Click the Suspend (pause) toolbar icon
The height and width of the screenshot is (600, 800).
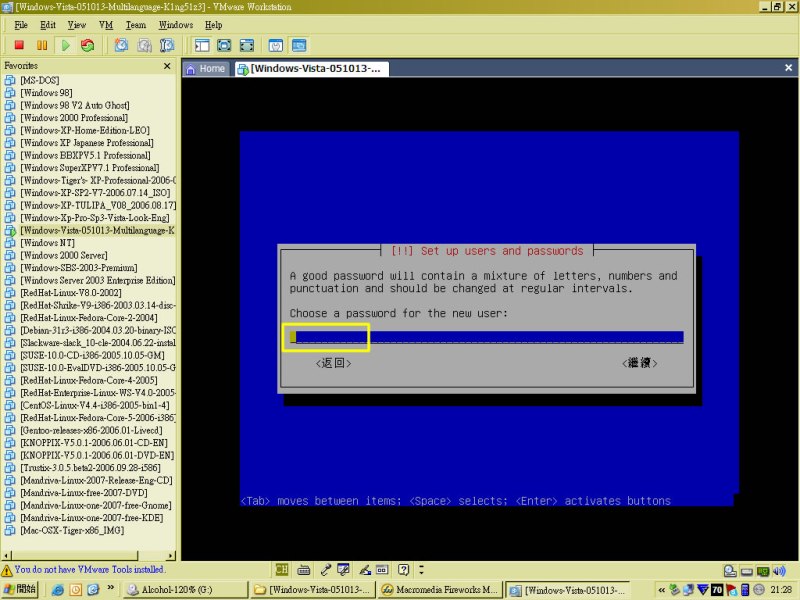click(x=42, y=45)
